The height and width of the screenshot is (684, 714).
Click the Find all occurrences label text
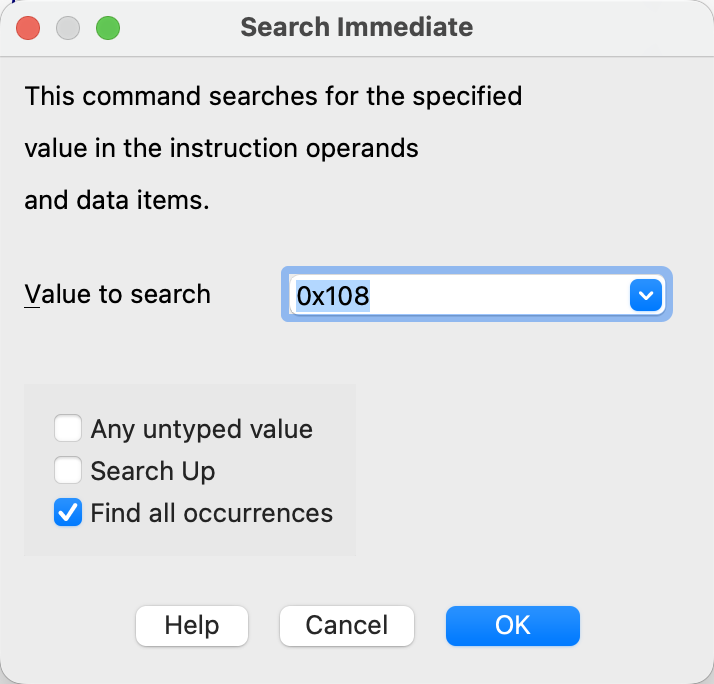(211, 513)
